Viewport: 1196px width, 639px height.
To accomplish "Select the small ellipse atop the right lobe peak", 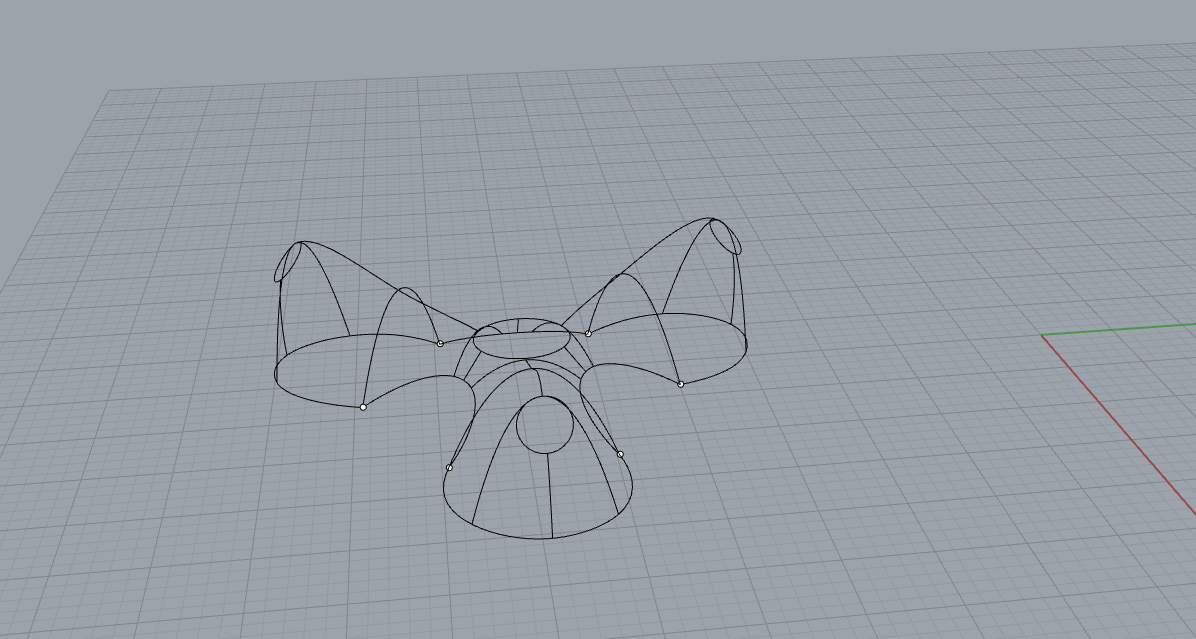I will pos(725,236).
